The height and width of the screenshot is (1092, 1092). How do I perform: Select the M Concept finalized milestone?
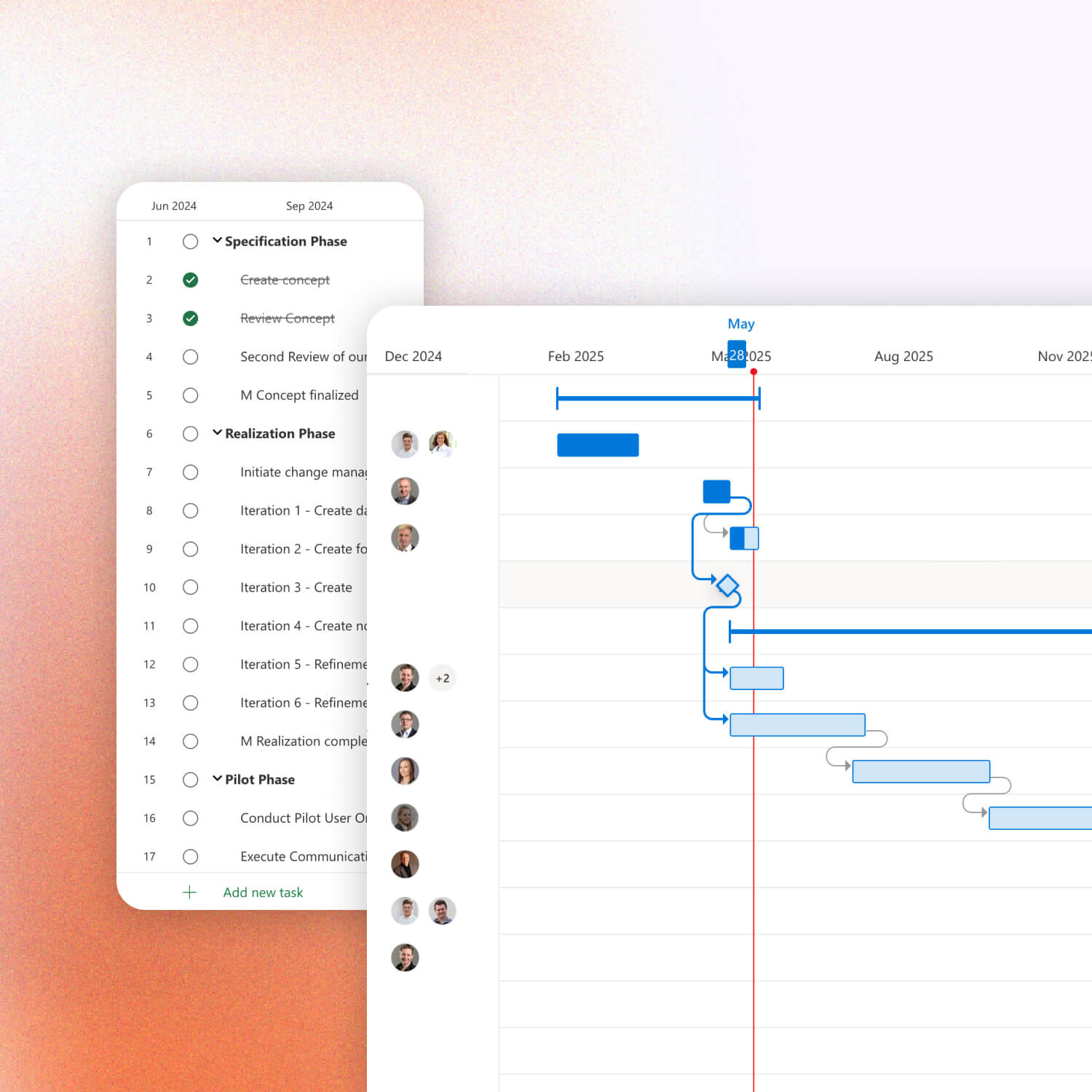(299, 395)
